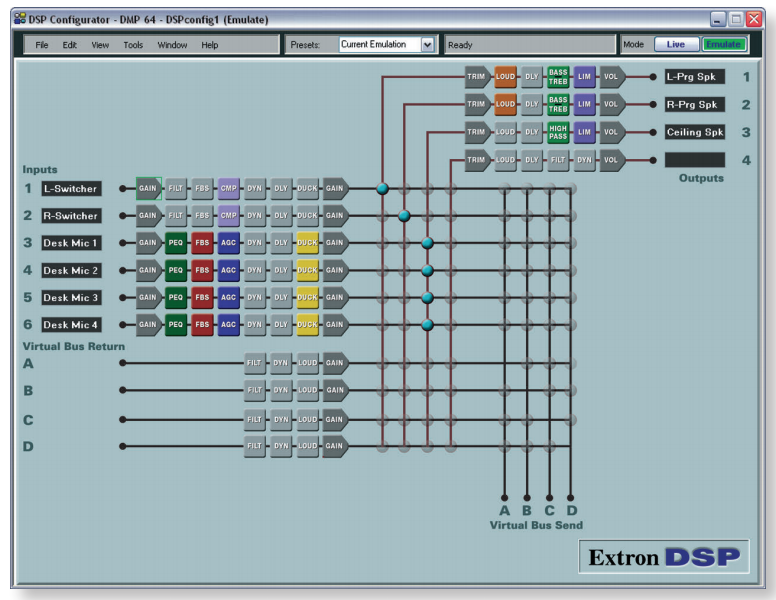Expand the Presets dropdown arrow

(x=428, y=45)
